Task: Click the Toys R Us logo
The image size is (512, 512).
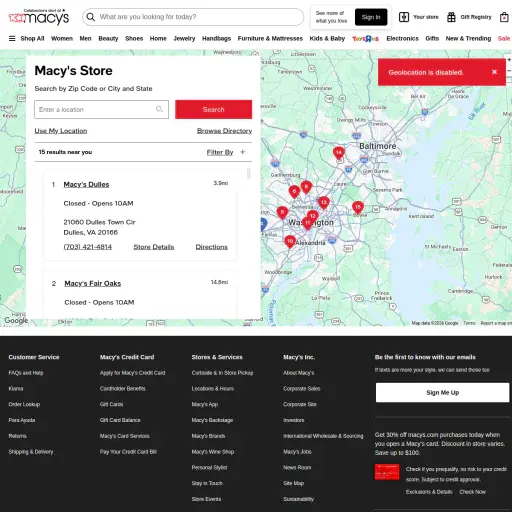Action: 366,39
